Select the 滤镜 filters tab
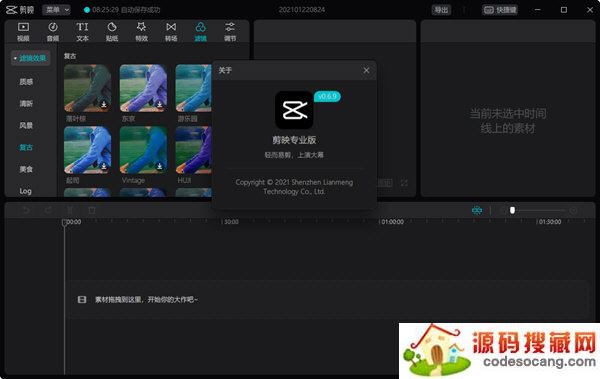 pos(201,32)
